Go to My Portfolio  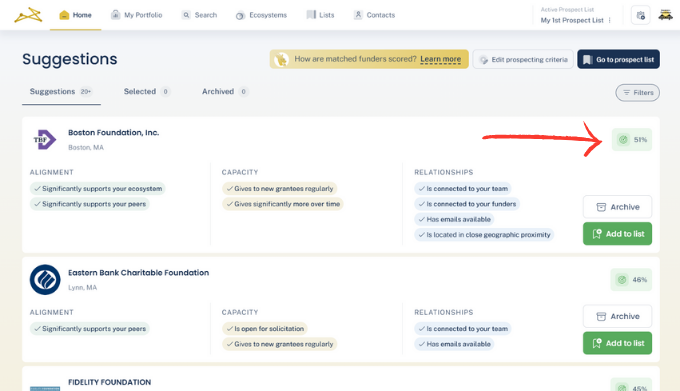137,15
